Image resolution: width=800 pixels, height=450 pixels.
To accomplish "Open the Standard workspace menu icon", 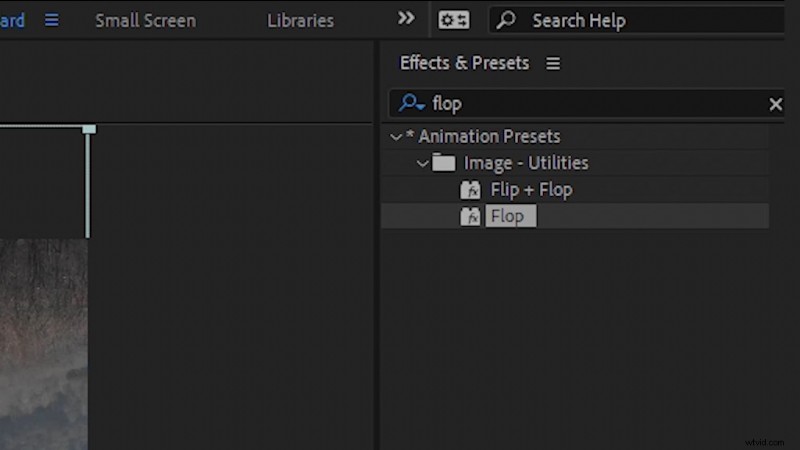I will click(x=51, y=20).
